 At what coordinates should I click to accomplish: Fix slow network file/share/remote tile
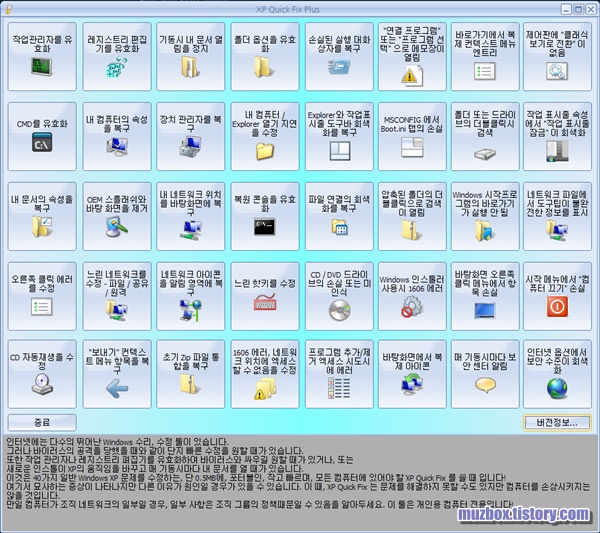(117, 296)
